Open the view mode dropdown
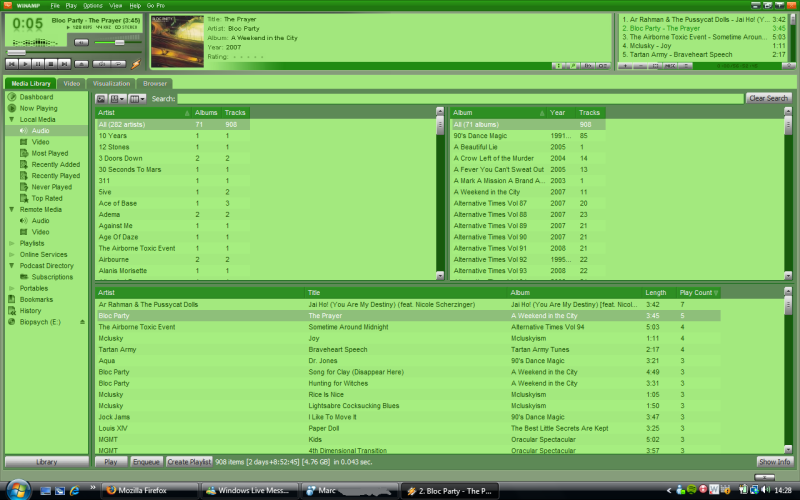Screen dimensions: 800x500 117,99
